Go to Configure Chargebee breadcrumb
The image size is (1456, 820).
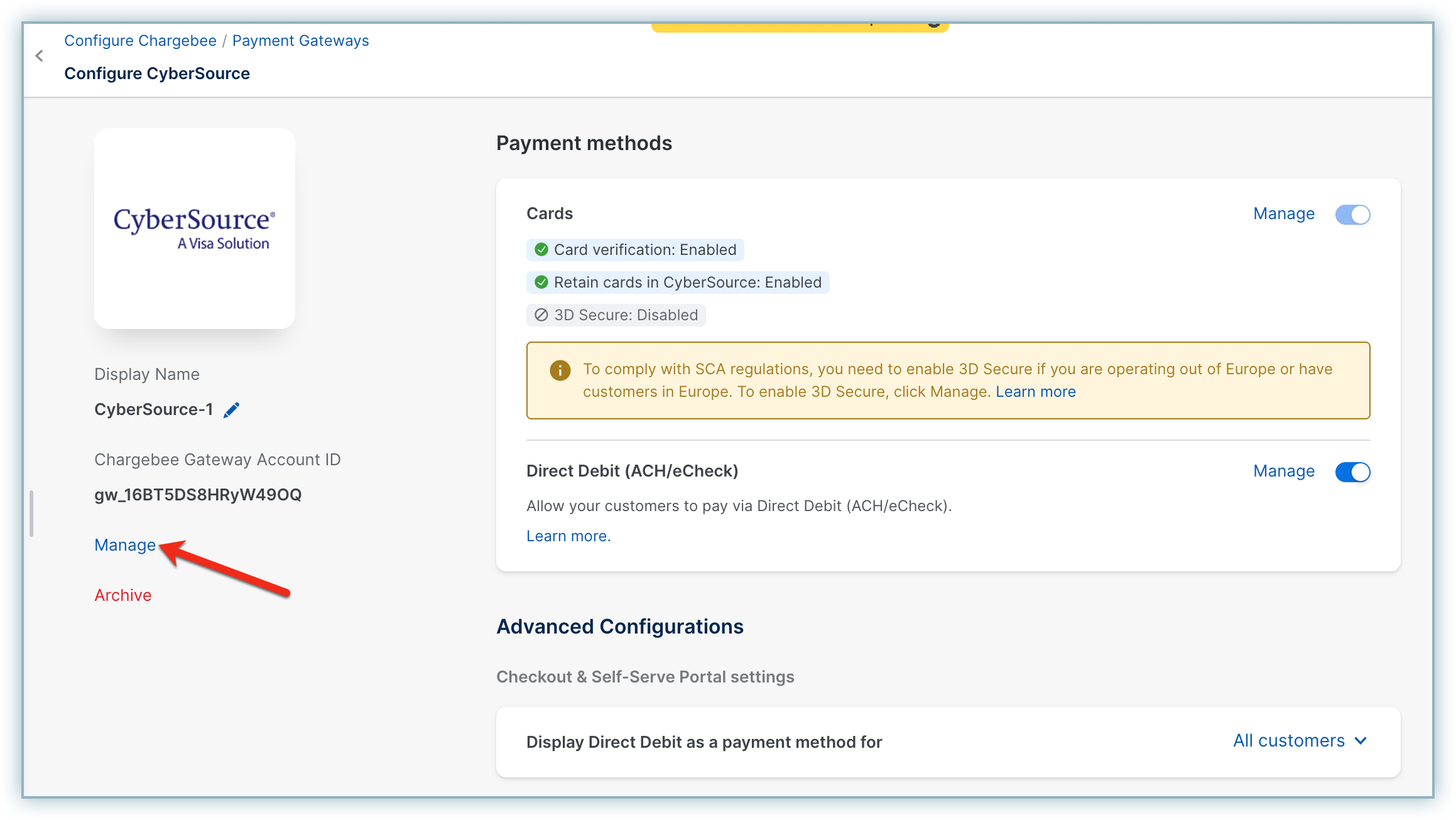pos(140,41)
